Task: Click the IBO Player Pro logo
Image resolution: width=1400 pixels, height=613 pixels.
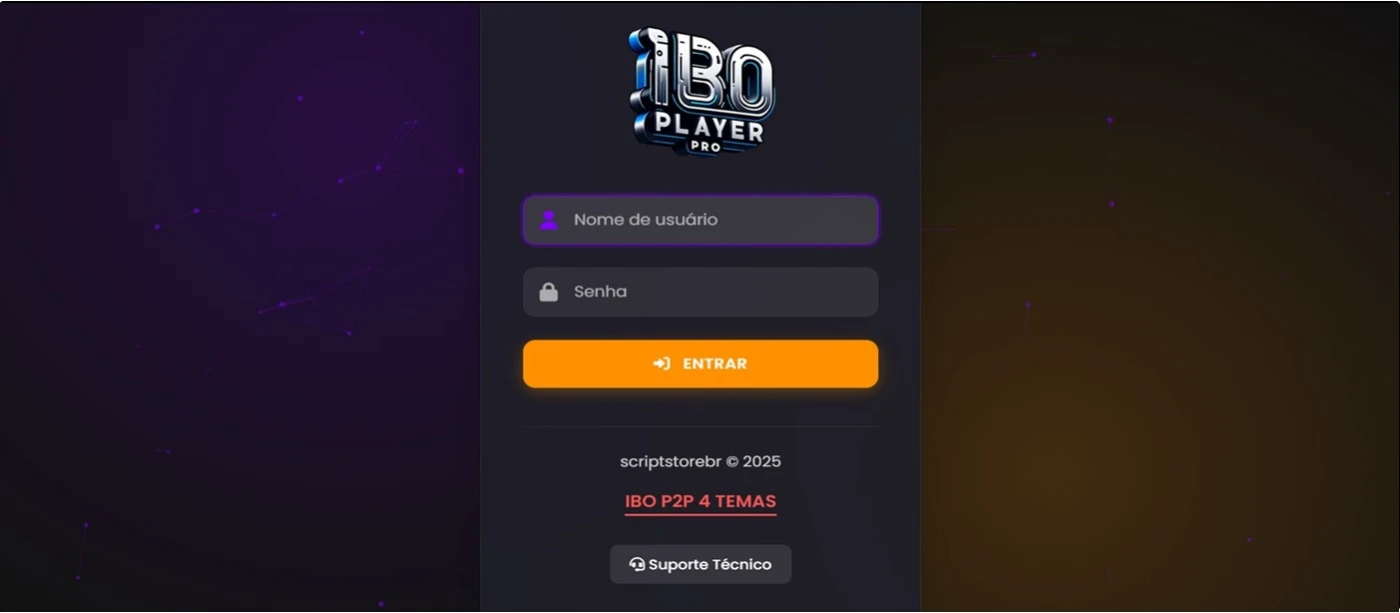Action: [701, 91]
